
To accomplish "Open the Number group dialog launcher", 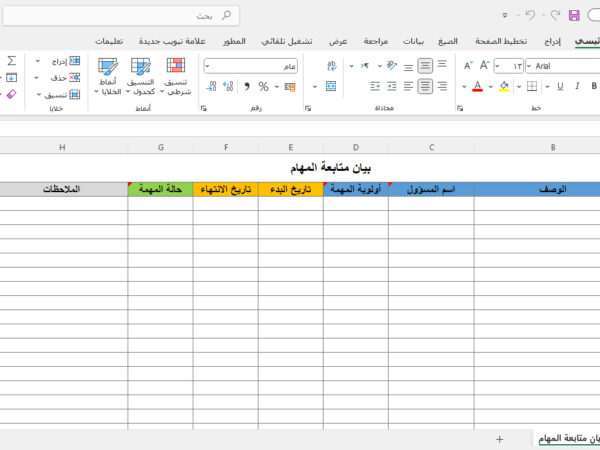I will click(x=204, y=108).
